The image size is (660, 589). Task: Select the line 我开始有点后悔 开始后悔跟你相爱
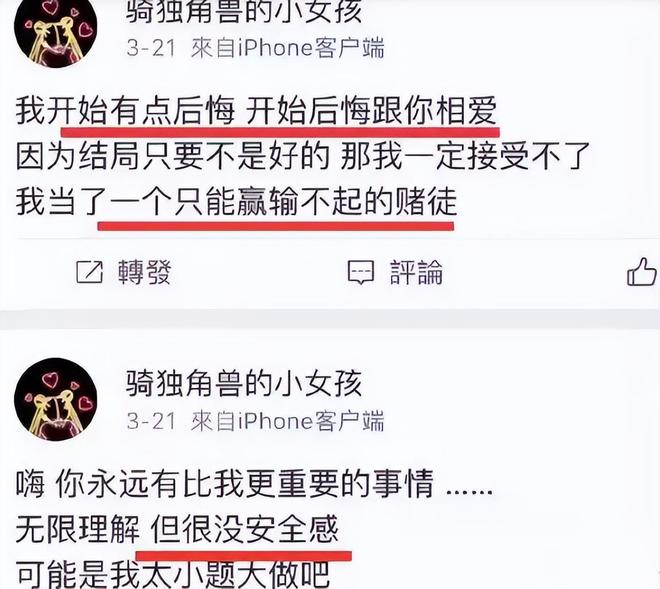(x=257, y=112)
